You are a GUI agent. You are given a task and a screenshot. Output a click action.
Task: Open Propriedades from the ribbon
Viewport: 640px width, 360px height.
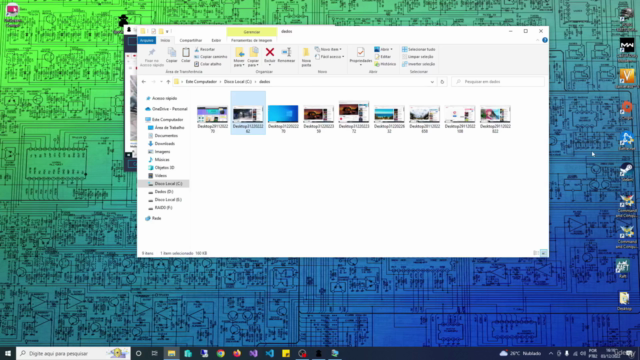click(x=361, y=55)
